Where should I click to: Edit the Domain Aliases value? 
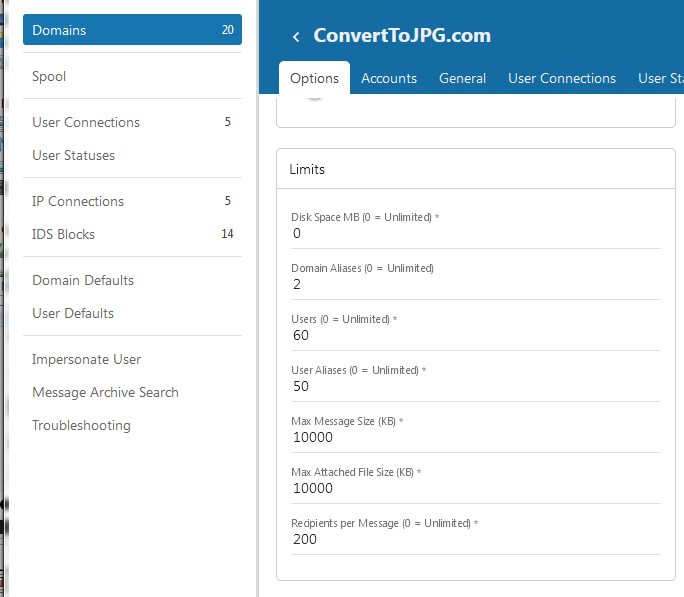pyautogui.click(x=475, y=285)
